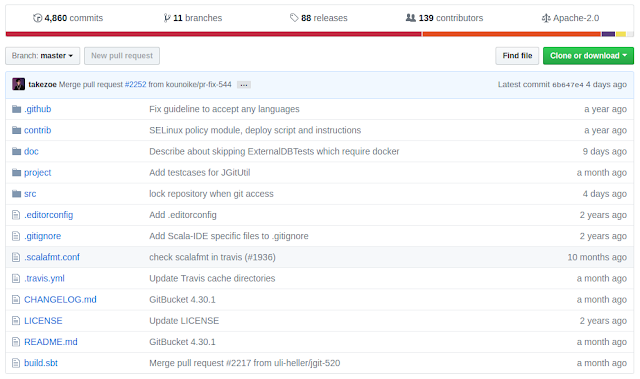Click the .editorconfig file icon
Viewport: 640px width, 379px height.
click(x=16, y=215)
